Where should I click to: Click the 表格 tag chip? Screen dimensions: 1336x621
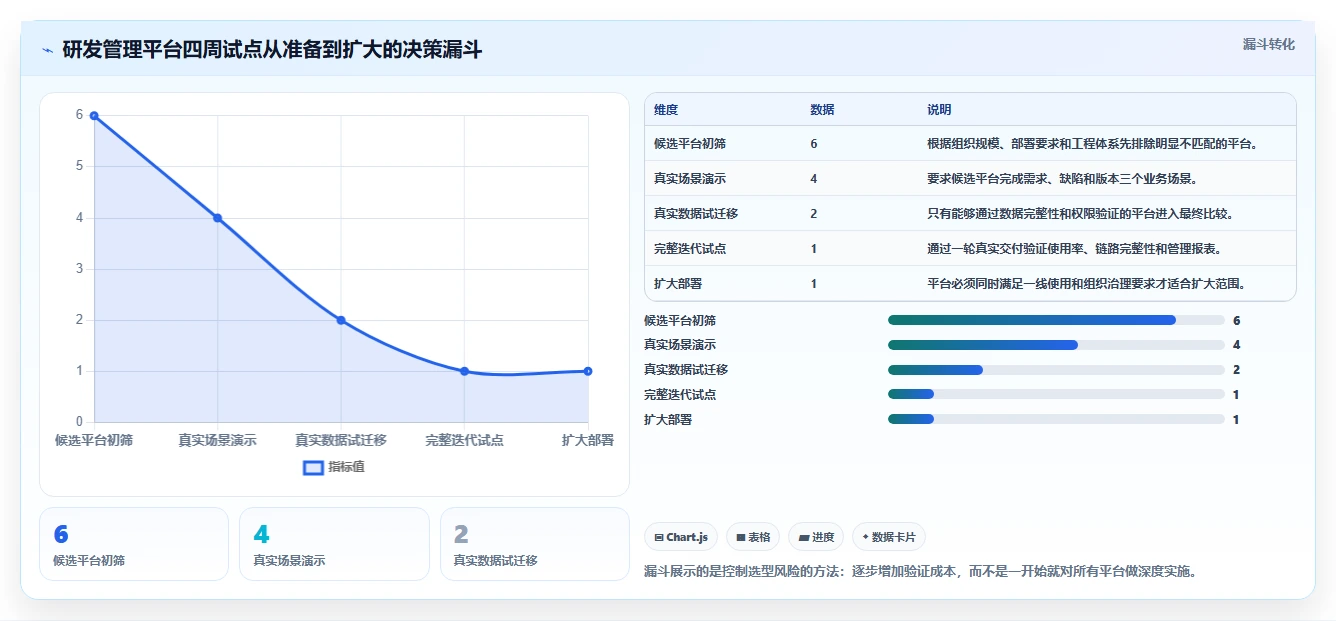753,537
